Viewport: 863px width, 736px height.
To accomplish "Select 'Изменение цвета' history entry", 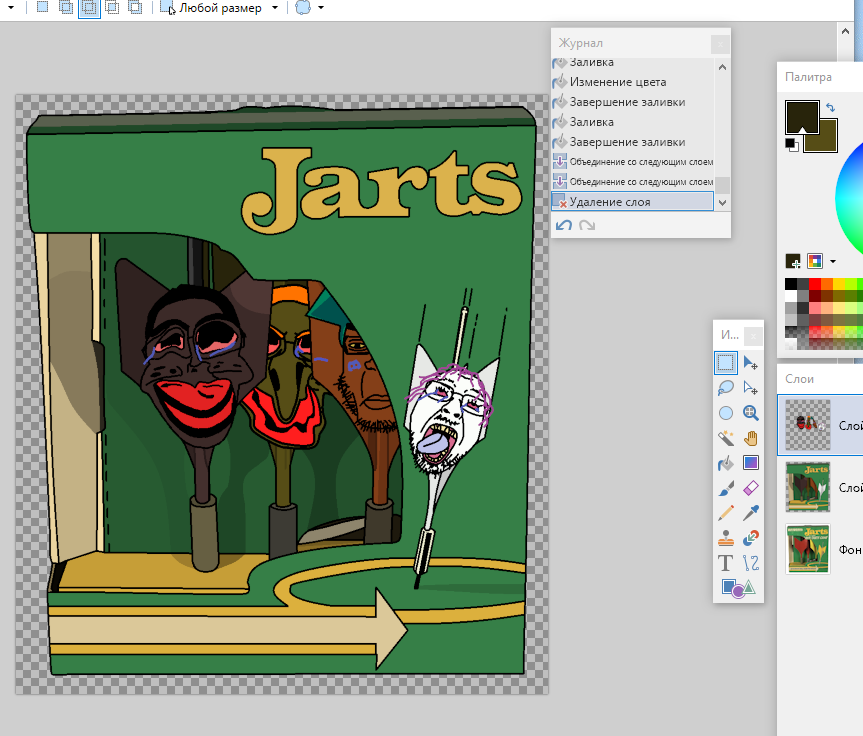I will [617, 82].
